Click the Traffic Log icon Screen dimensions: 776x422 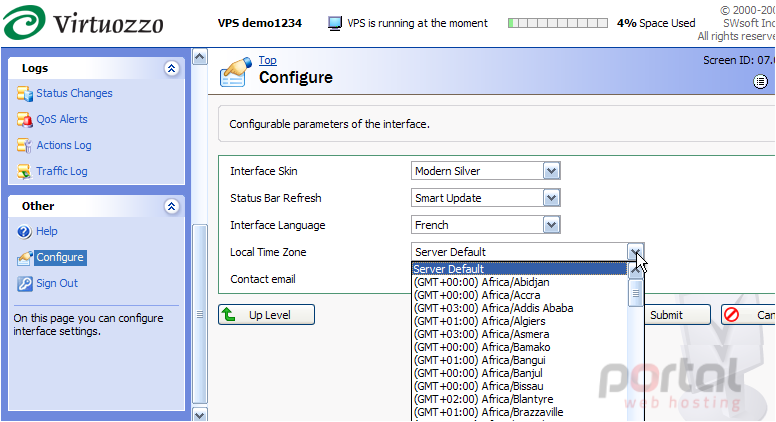tap(25, 171)
